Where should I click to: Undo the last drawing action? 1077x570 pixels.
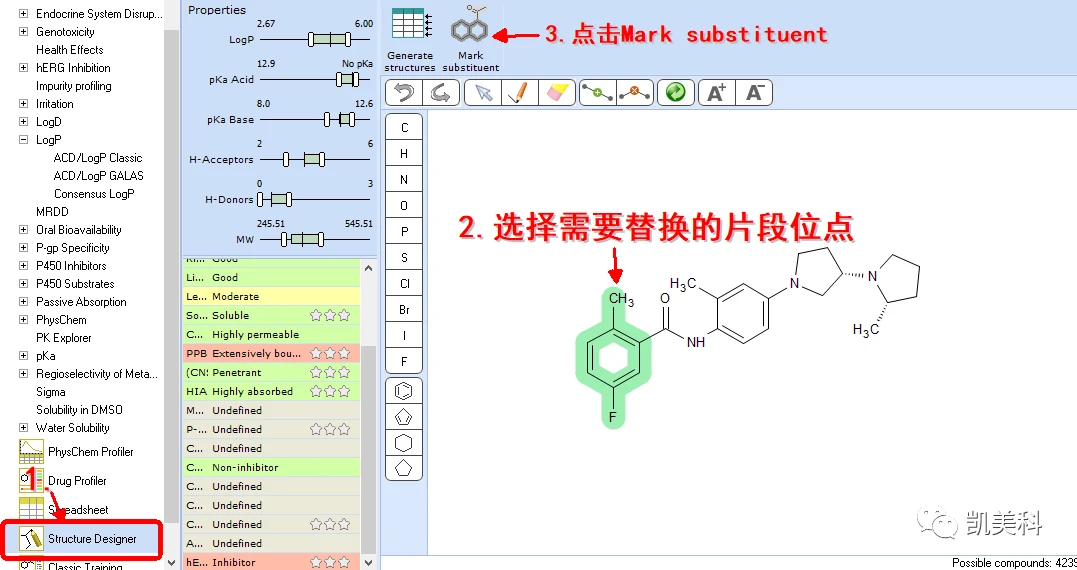click(x=404, y=93)
